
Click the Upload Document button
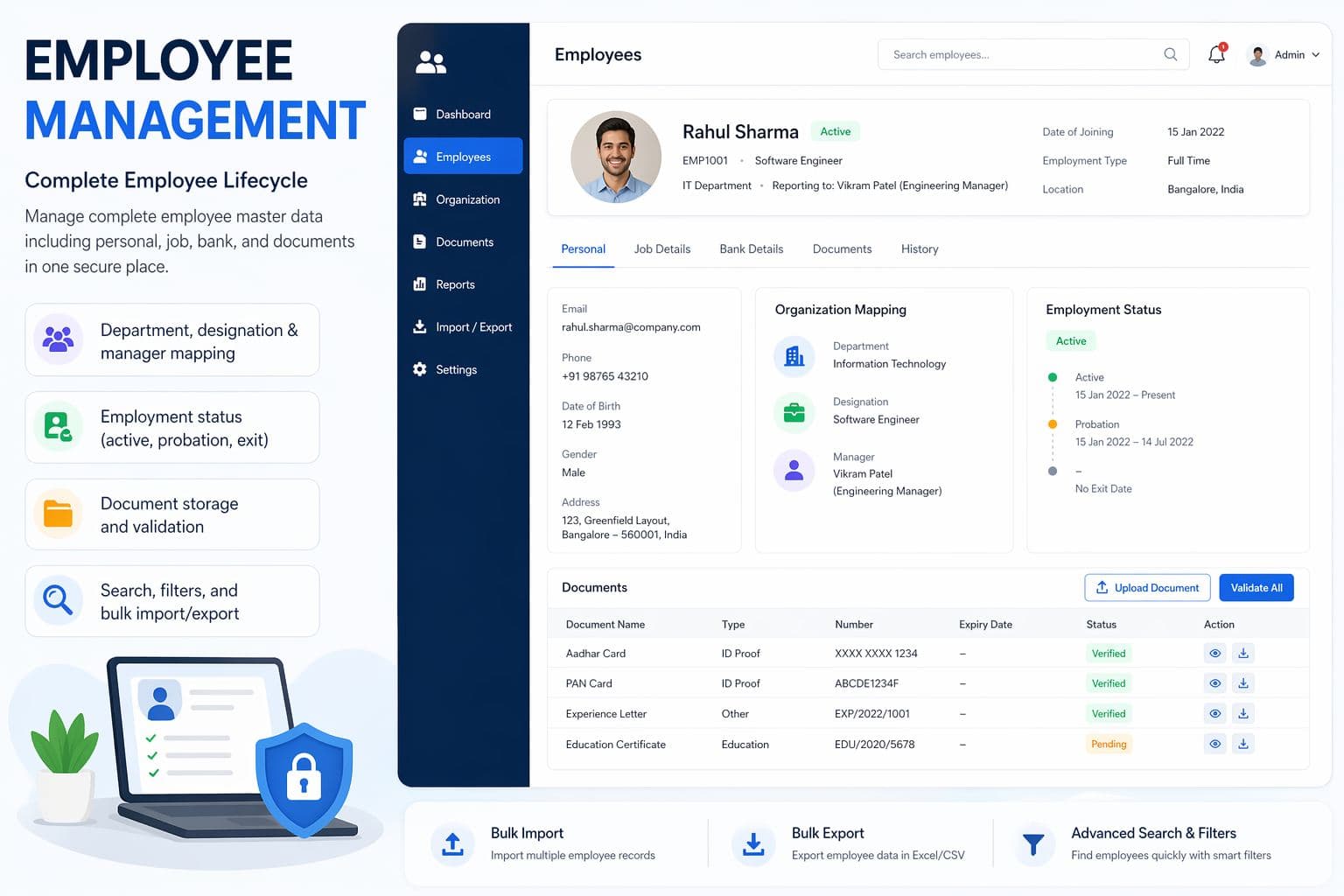[x=1147, y=588]
